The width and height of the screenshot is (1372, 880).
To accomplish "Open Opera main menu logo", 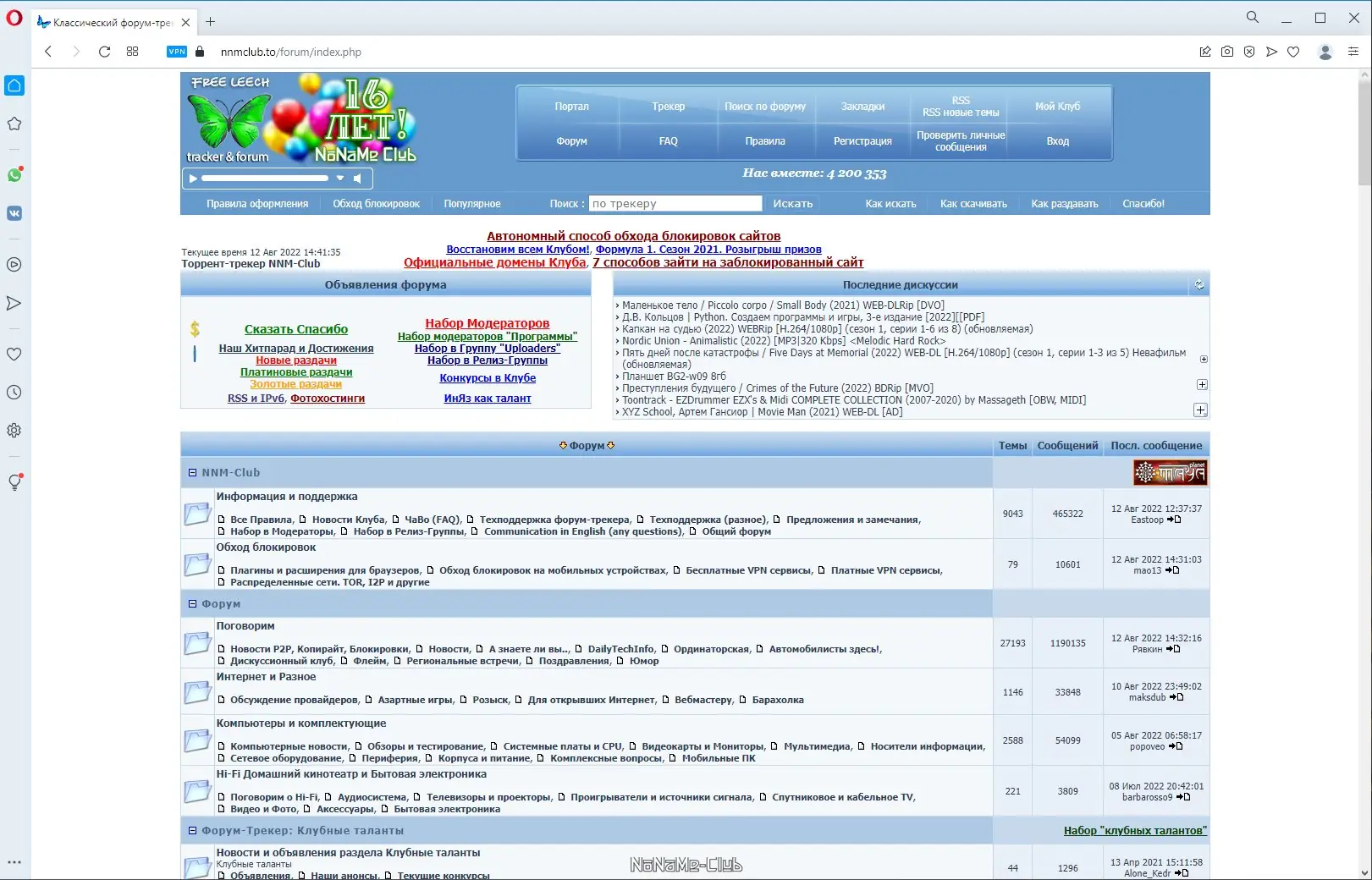I will (14, 18).
